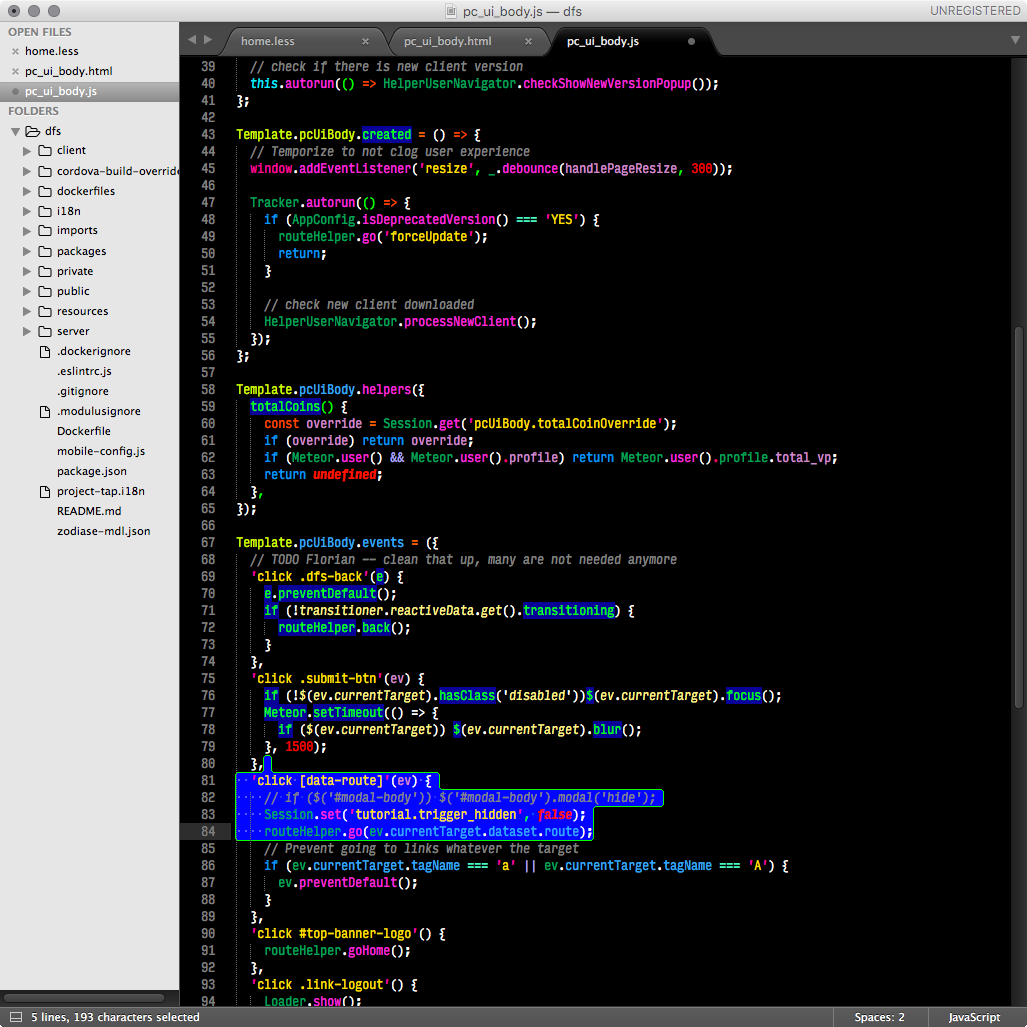Close the home.less tab

(365, 42)
